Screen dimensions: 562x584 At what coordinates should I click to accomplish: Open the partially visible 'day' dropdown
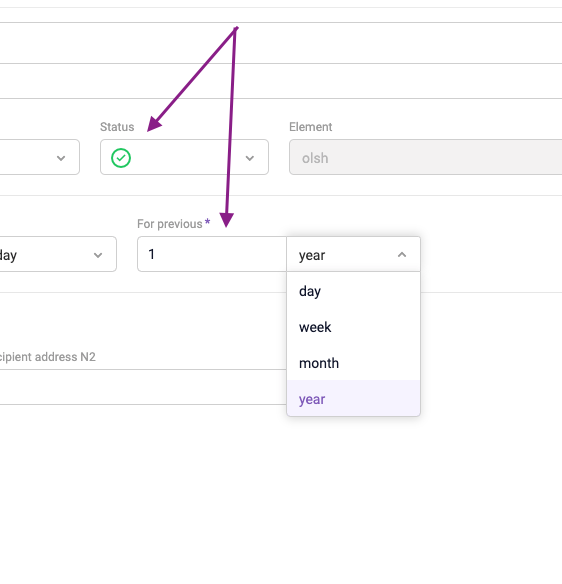tap(58, 254)
